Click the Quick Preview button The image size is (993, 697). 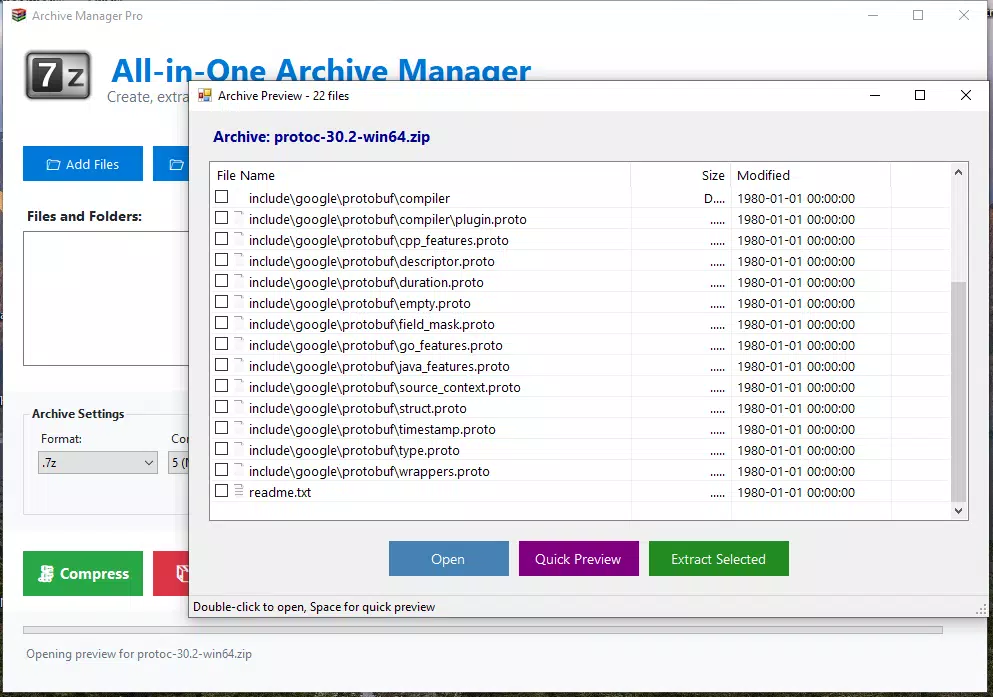[578, 558]
